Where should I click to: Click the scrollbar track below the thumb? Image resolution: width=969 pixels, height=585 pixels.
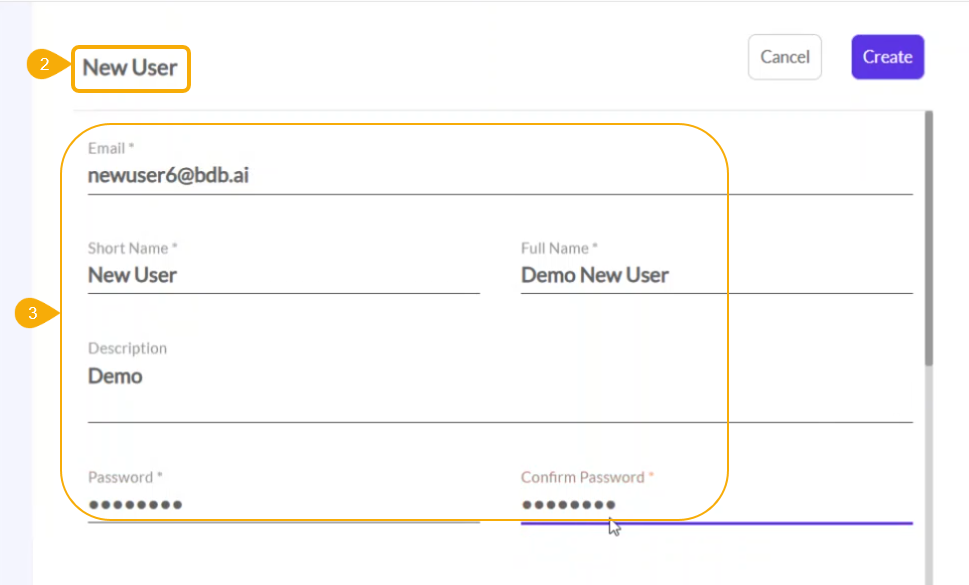tap(929, 470)
